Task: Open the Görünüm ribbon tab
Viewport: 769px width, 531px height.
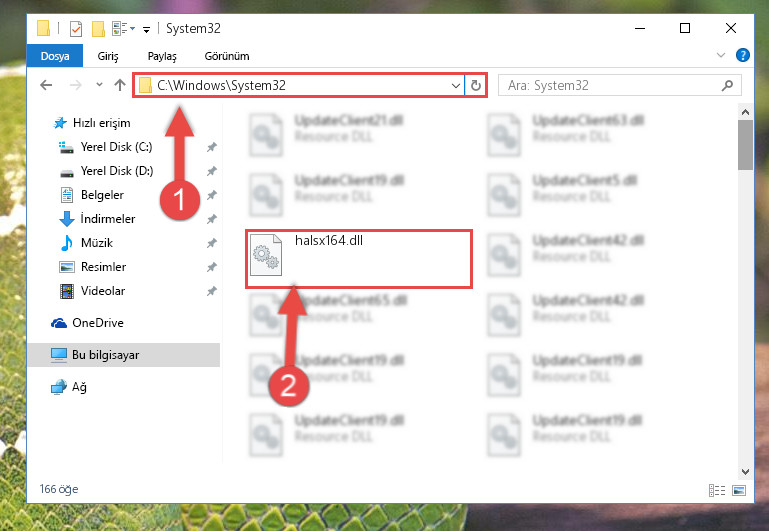Action: 227,56
